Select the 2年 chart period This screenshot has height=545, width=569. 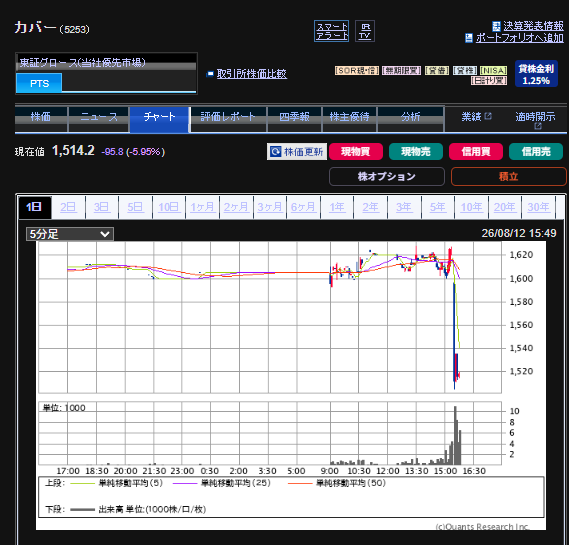click(x=371, y=207)
